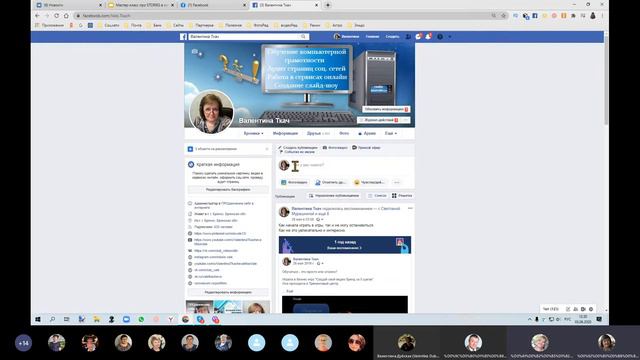The height and width of the screenshot is (360, 640).
Task: Click Валентина Ткач profile picture
Action: click(x=211, y=111)
